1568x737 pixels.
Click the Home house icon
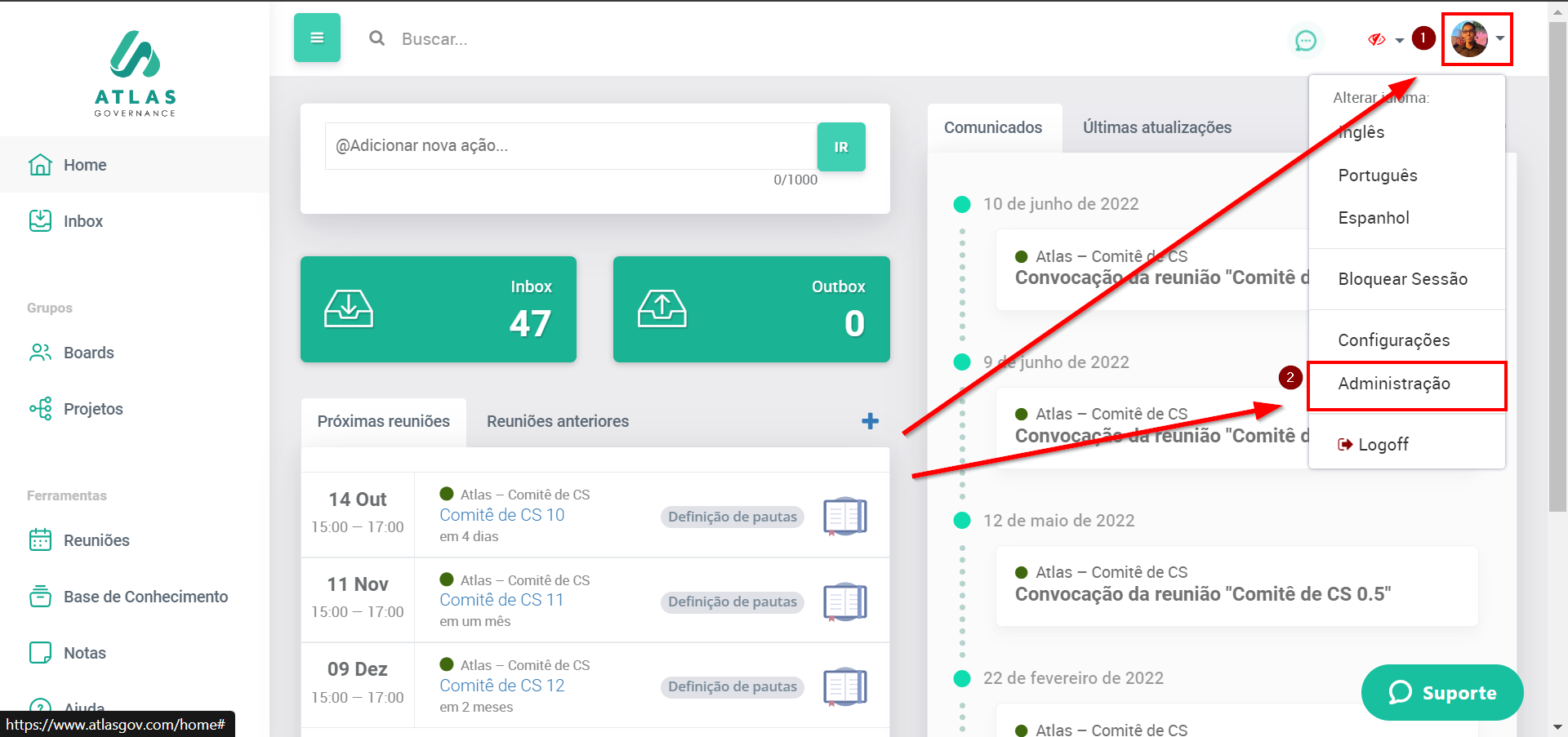point(40,164)
